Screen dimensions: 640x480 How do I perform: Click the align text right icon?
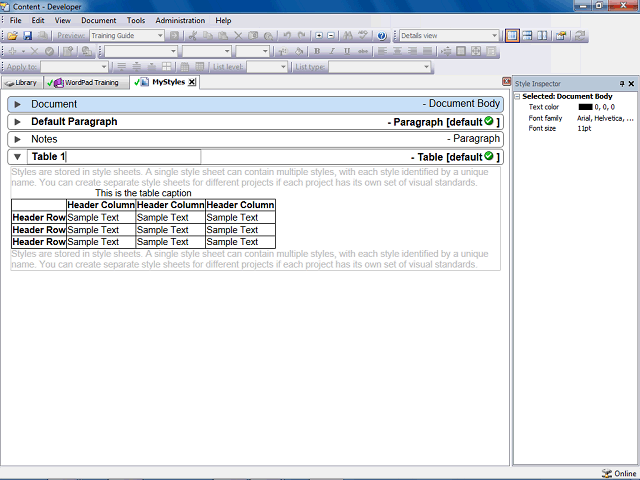412,51
